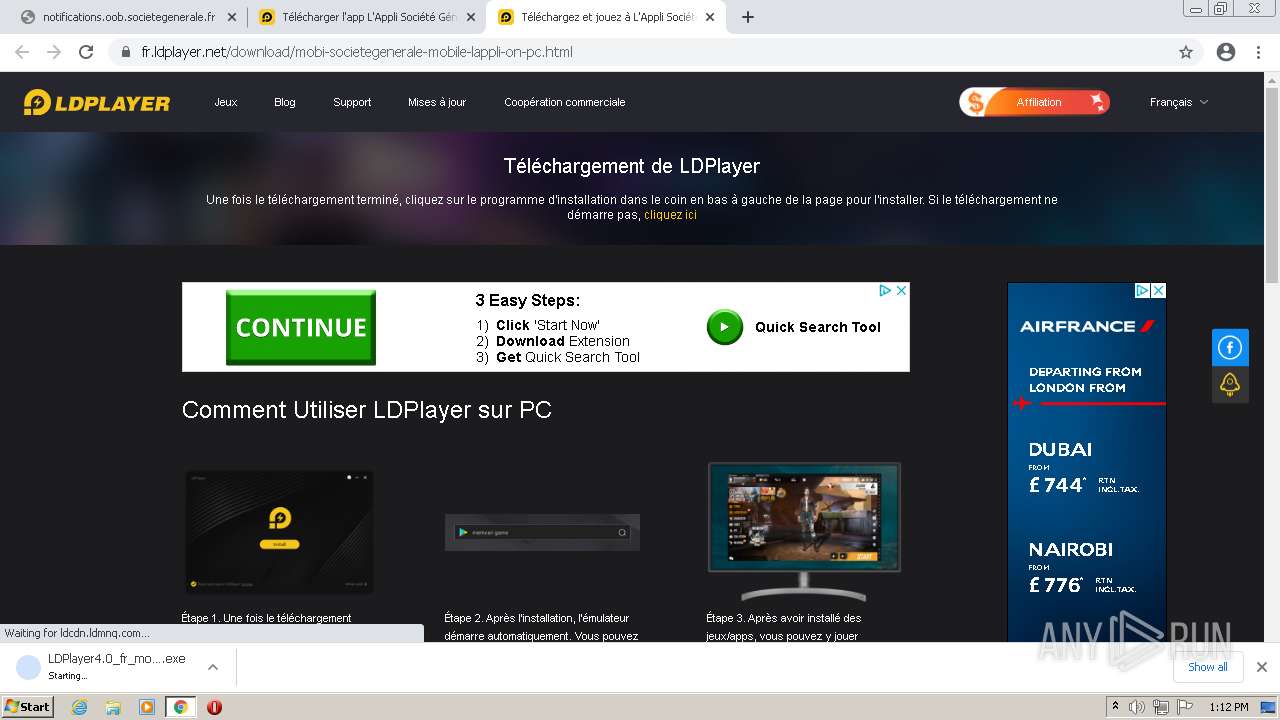Click the Étape 1 installer thumbnail

tap(280, 532)
